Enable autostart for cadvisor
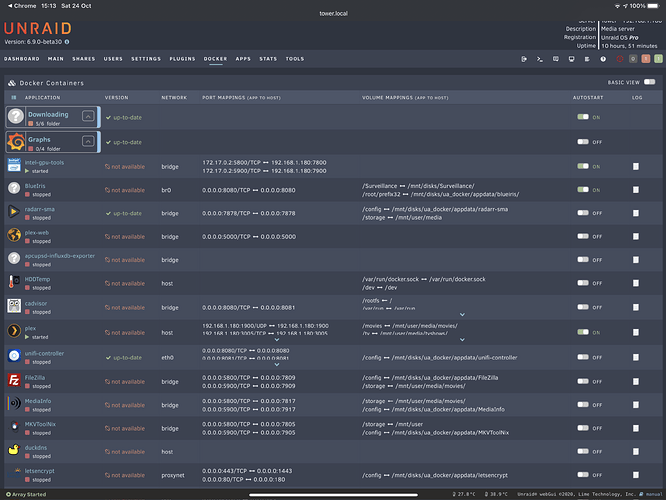666x500 pixels. [583, 307]
